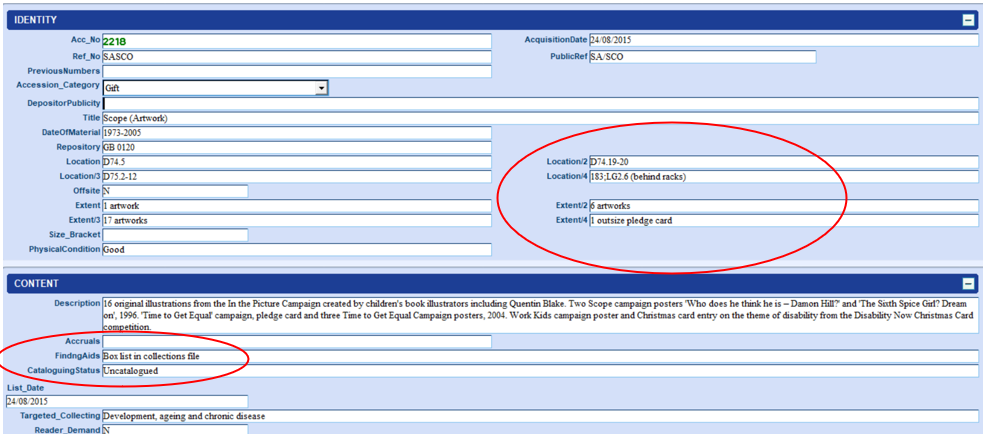Collapse the CONTENT section

967,283
